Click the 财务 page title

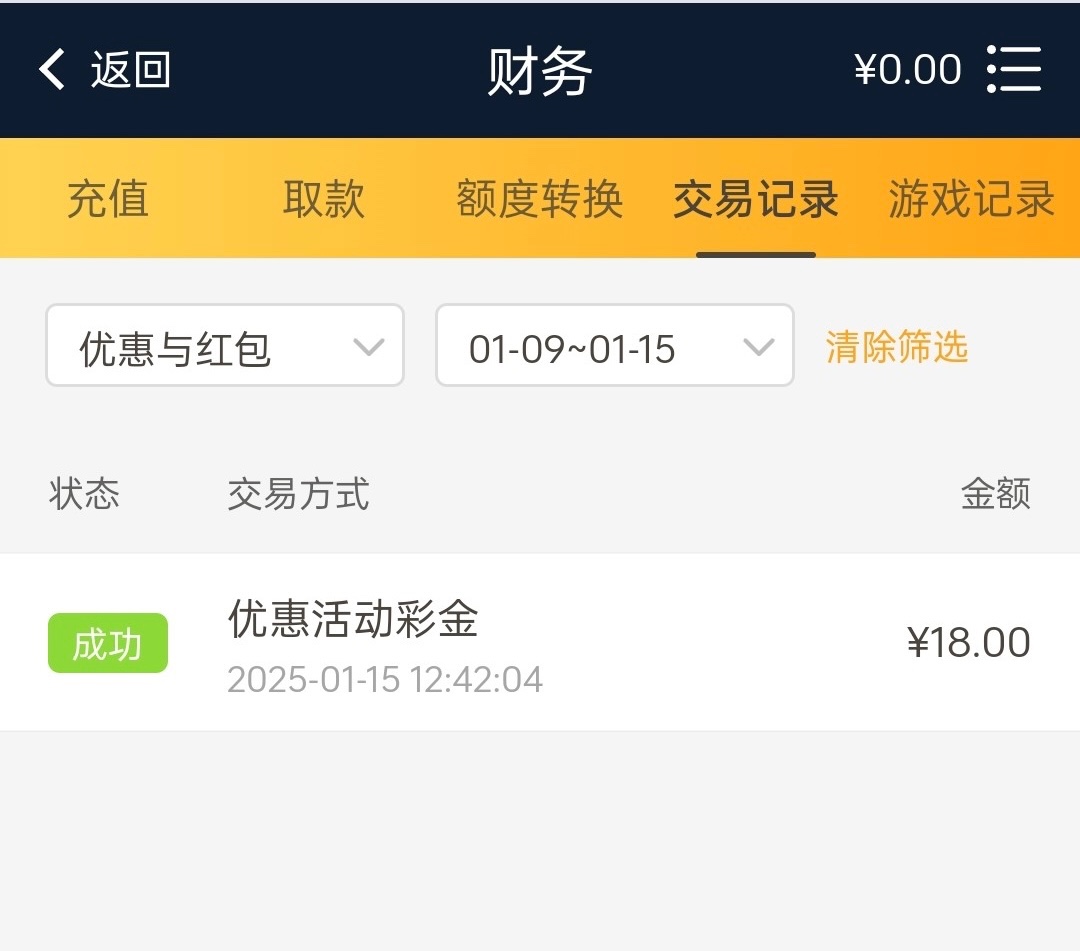click(x=540, y=72)
